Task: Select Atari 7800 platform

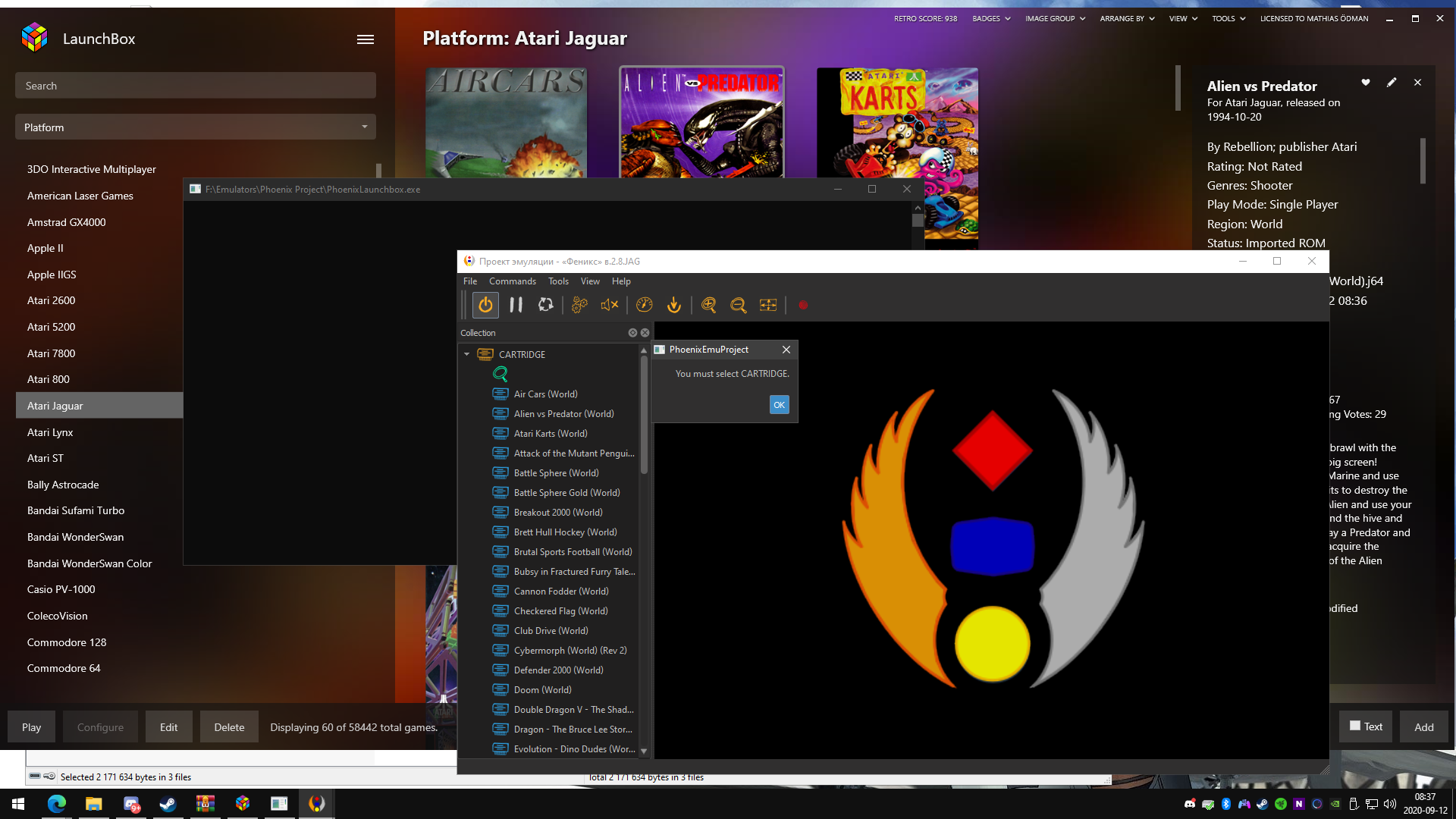Action: 52,353
